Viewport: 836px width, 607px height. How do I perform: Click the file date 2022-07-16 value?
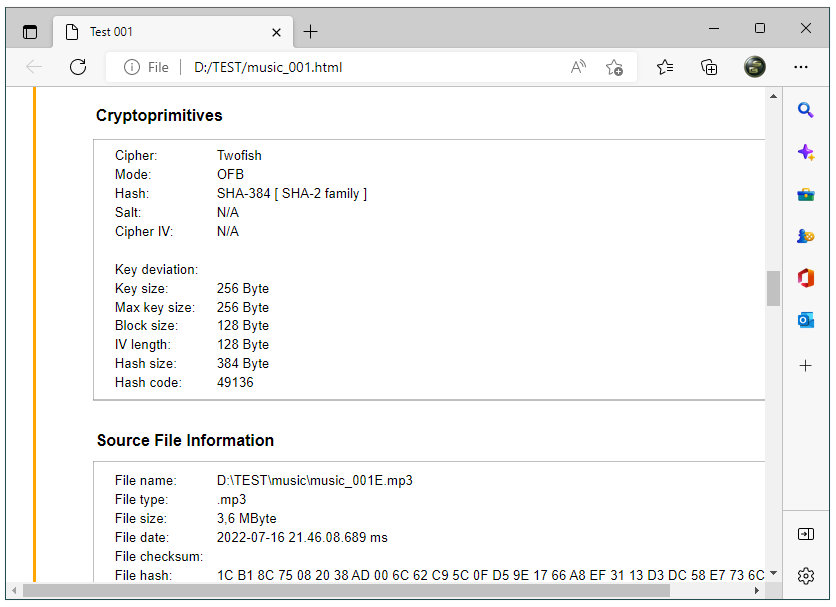coord(302,538)
